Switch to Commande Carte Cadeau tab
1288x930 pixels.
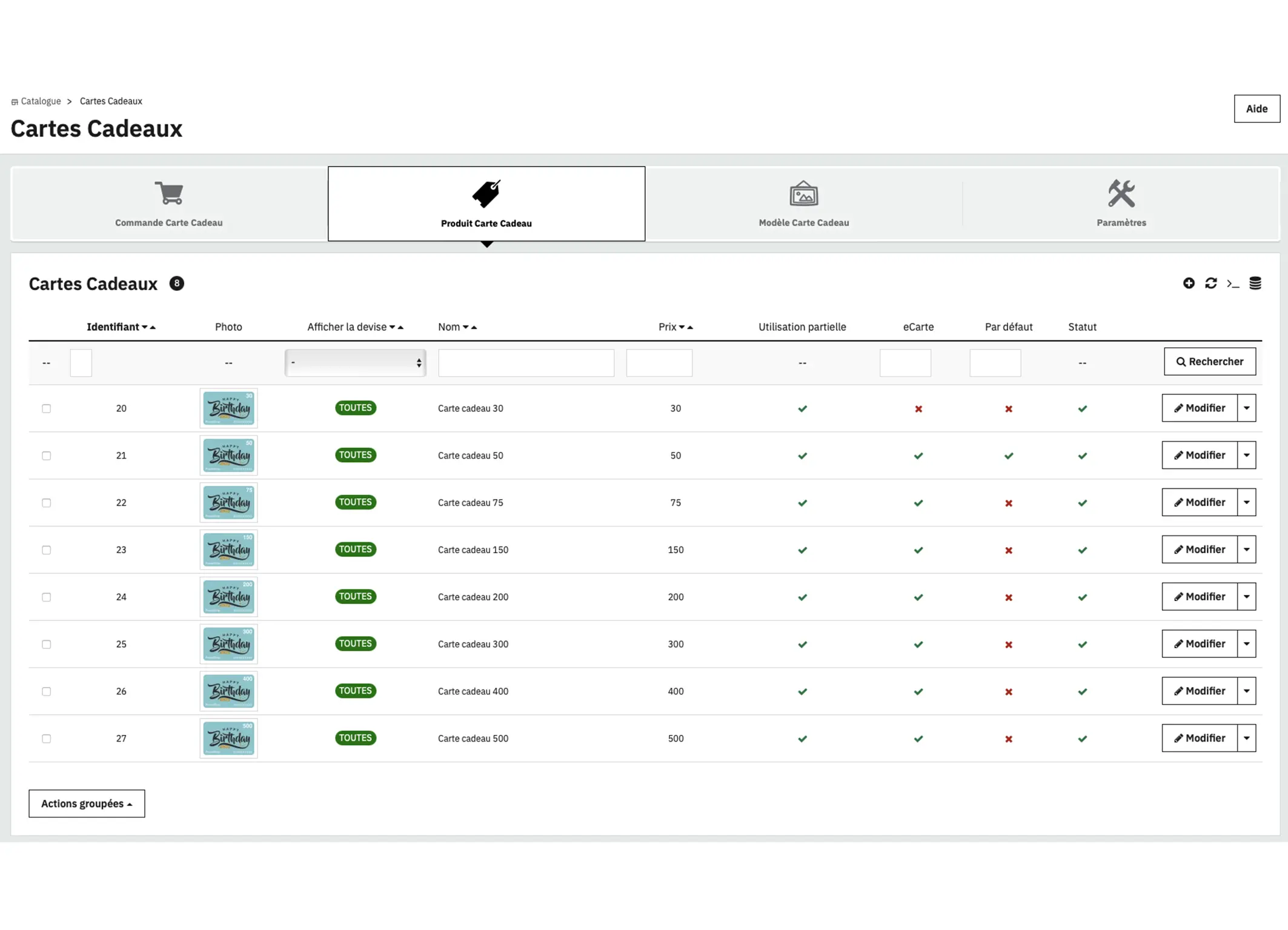tap(169, 204)
